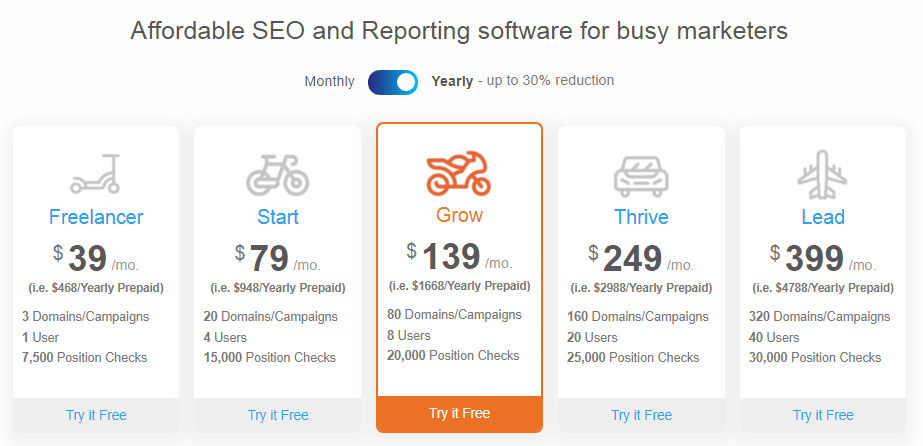Click the car icon for Thrive plan
This screenshot has height=446, width=923.
point(641,175)
